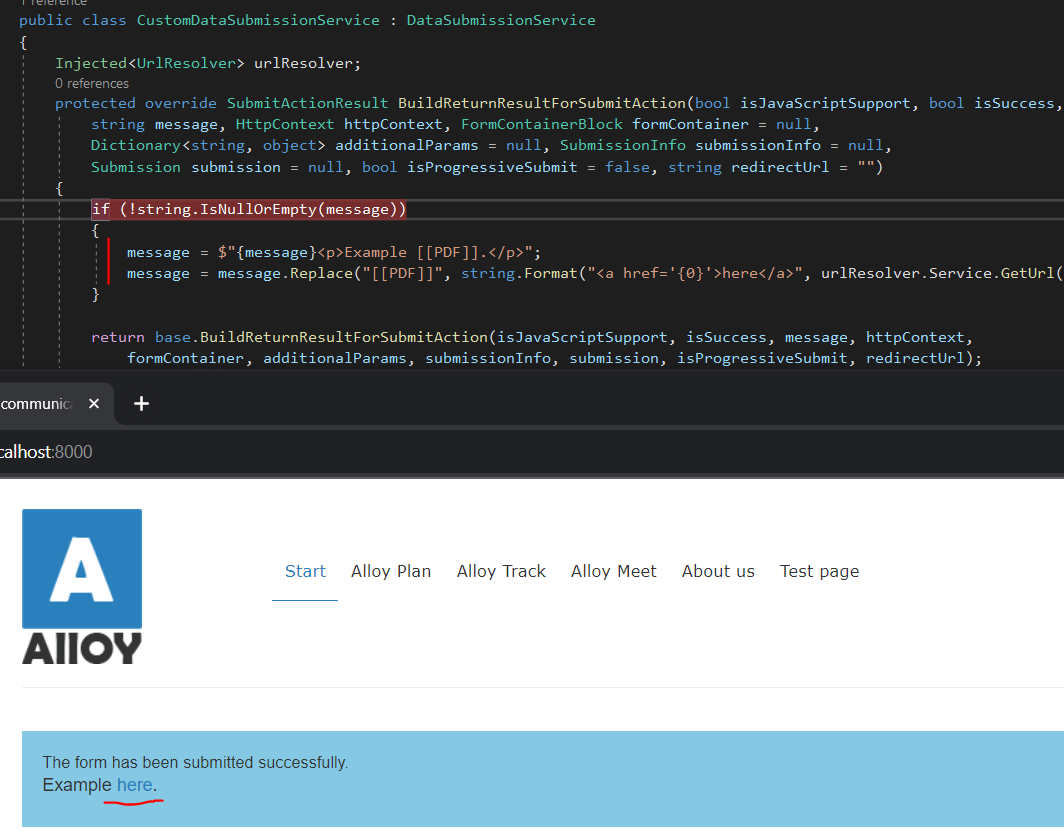
Task: Visit the About us page
Action: pos(718,571)
